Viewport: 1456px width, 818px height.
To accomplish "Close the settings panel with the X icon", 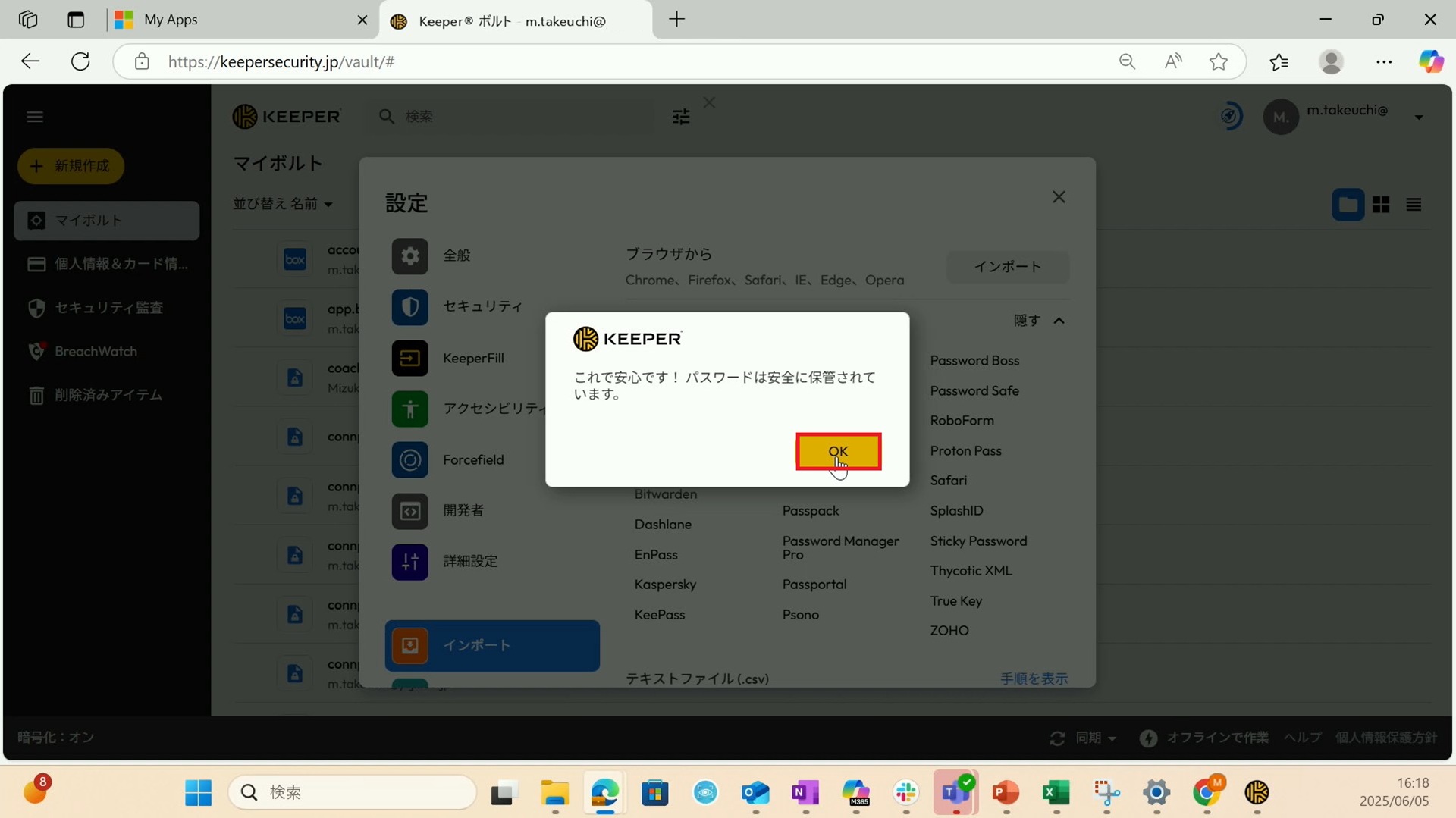I will click(x=1059, y=197).
